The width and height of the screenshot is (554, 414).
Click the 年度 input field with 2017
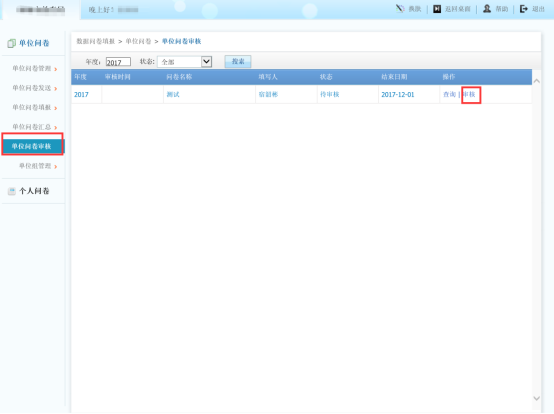pos(118,62)
